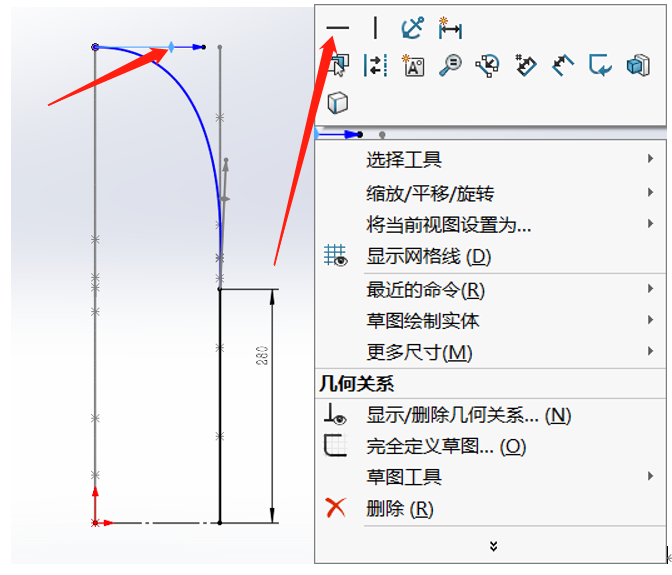Click the white cube with blue edge icon
This screenshot has height=575, width=672.
pos(338,103)
